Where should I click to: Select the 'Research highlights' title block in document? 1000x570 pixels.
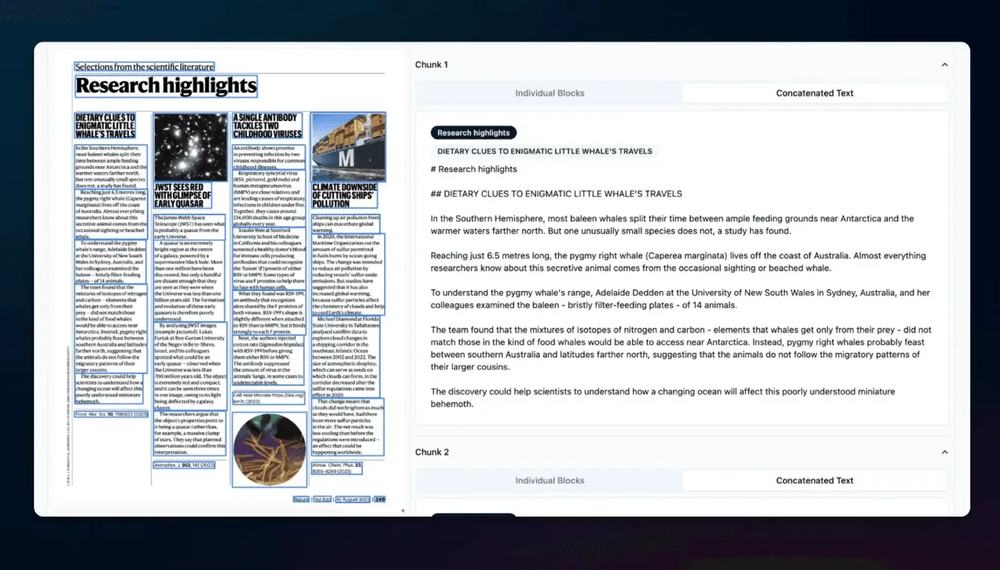[166, 86]
